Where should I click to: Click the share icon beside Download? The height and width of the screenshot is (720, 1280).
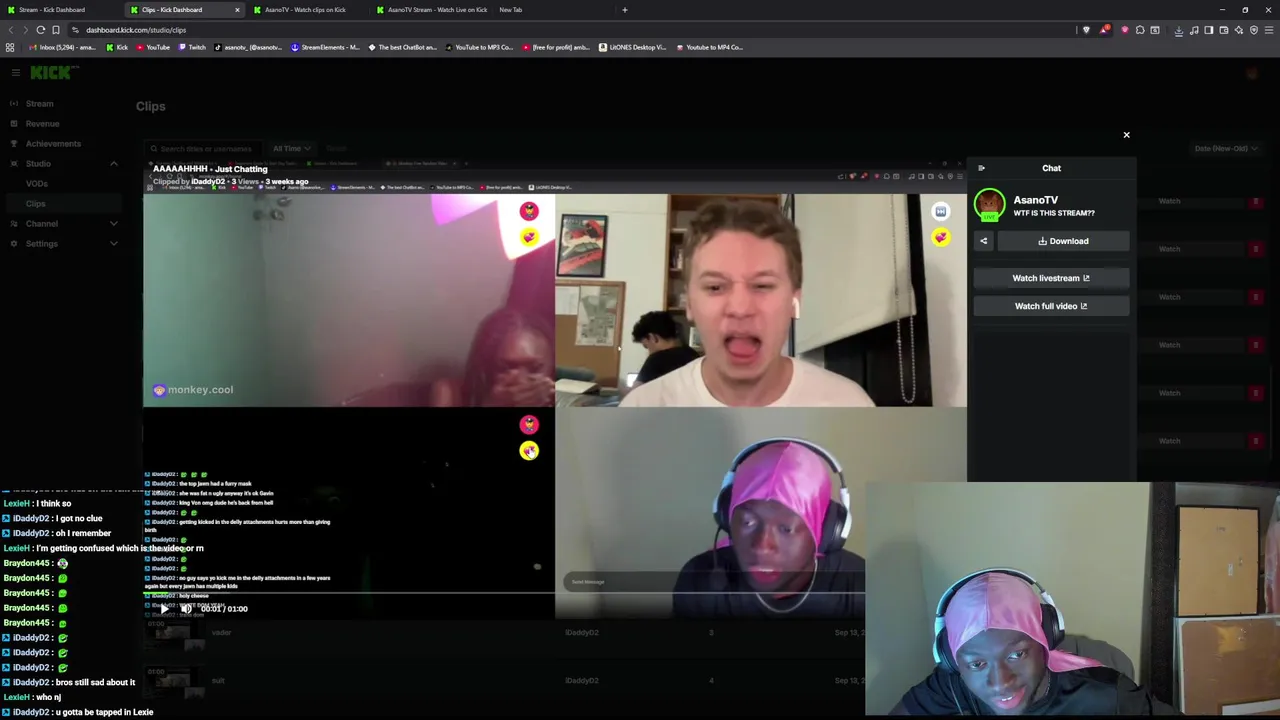pos(983,241)
